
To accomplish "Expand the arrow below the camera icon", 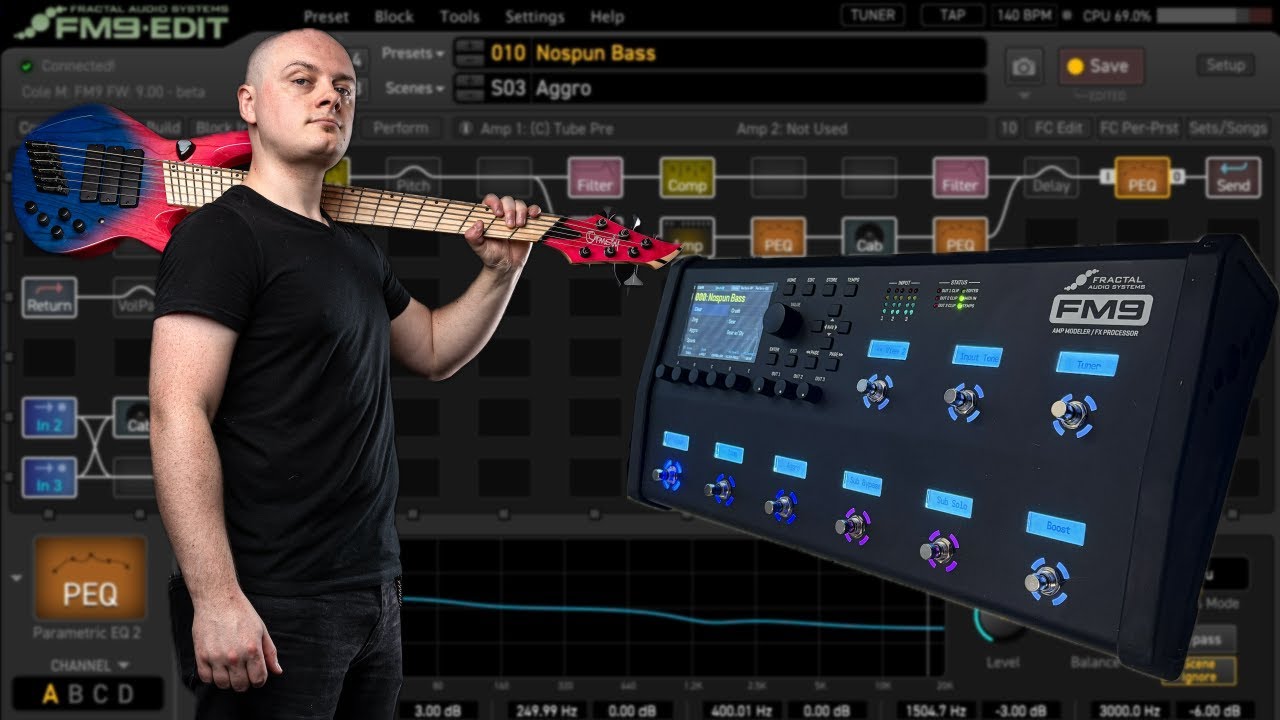I will pos(1023,97).
